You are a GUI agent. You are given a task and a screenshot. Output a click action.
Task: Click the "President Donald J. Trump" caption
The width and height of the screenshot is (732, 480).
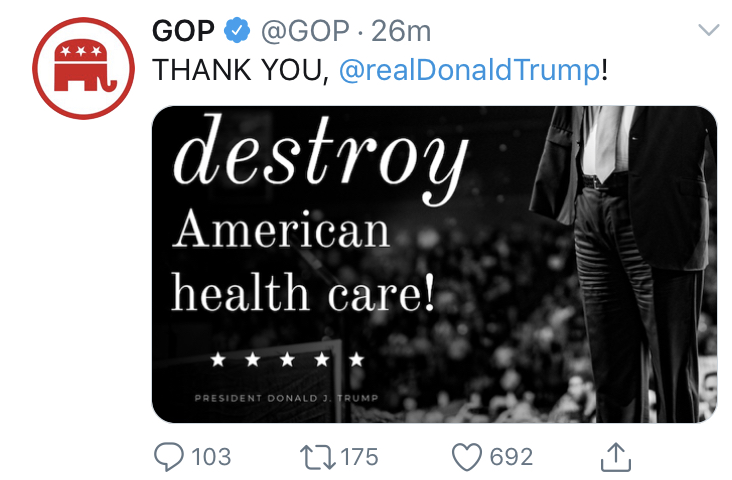coord(286,398)
